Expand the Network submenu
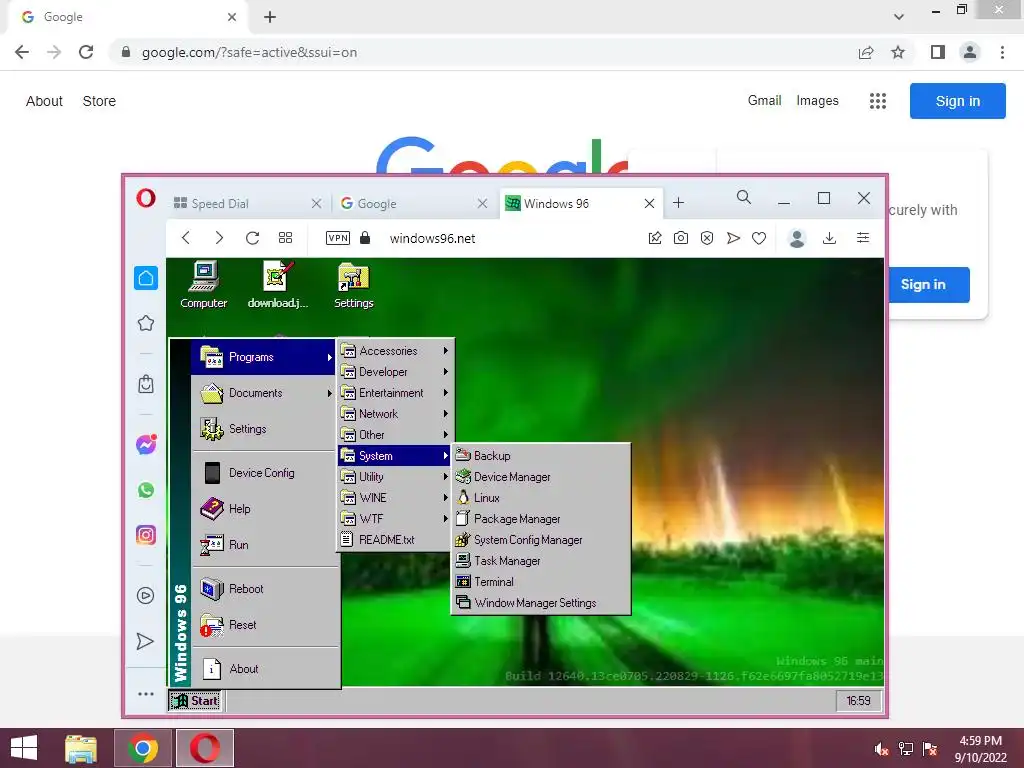 click(x=395, y=413)
